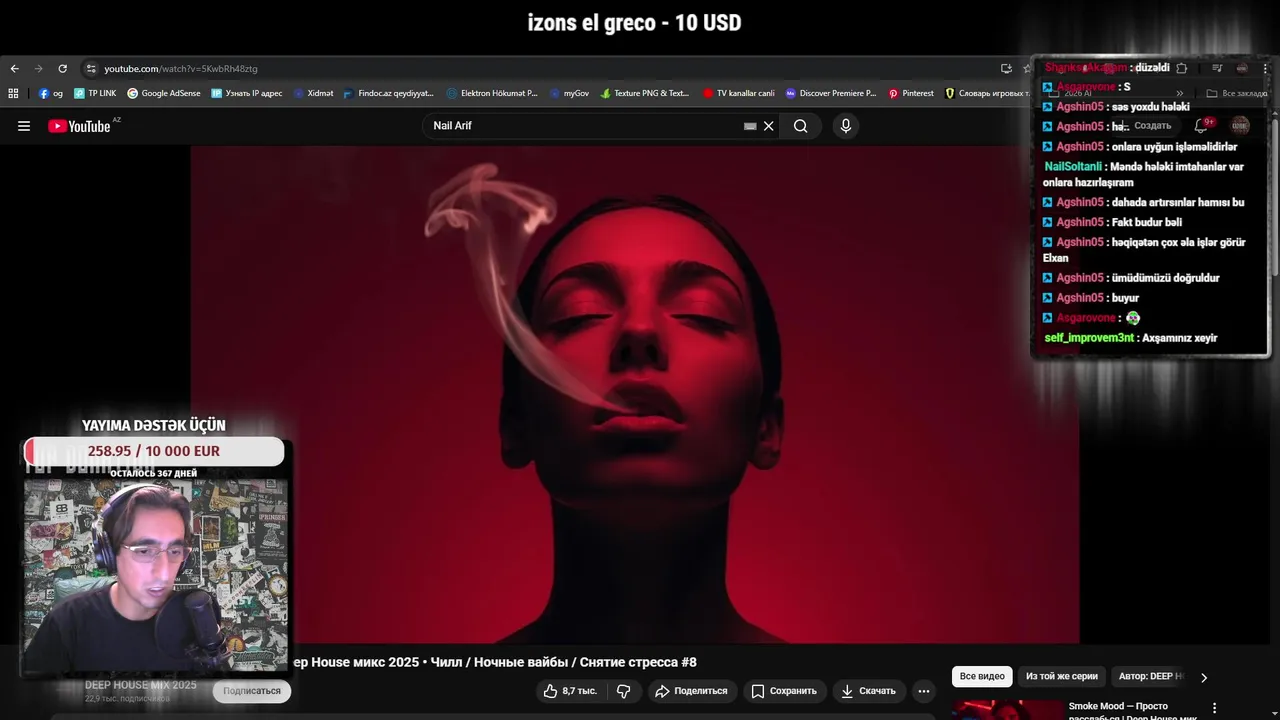Open the Smoke Mood video title link
Screen dimensions: 1280x720
(1132, 711)
